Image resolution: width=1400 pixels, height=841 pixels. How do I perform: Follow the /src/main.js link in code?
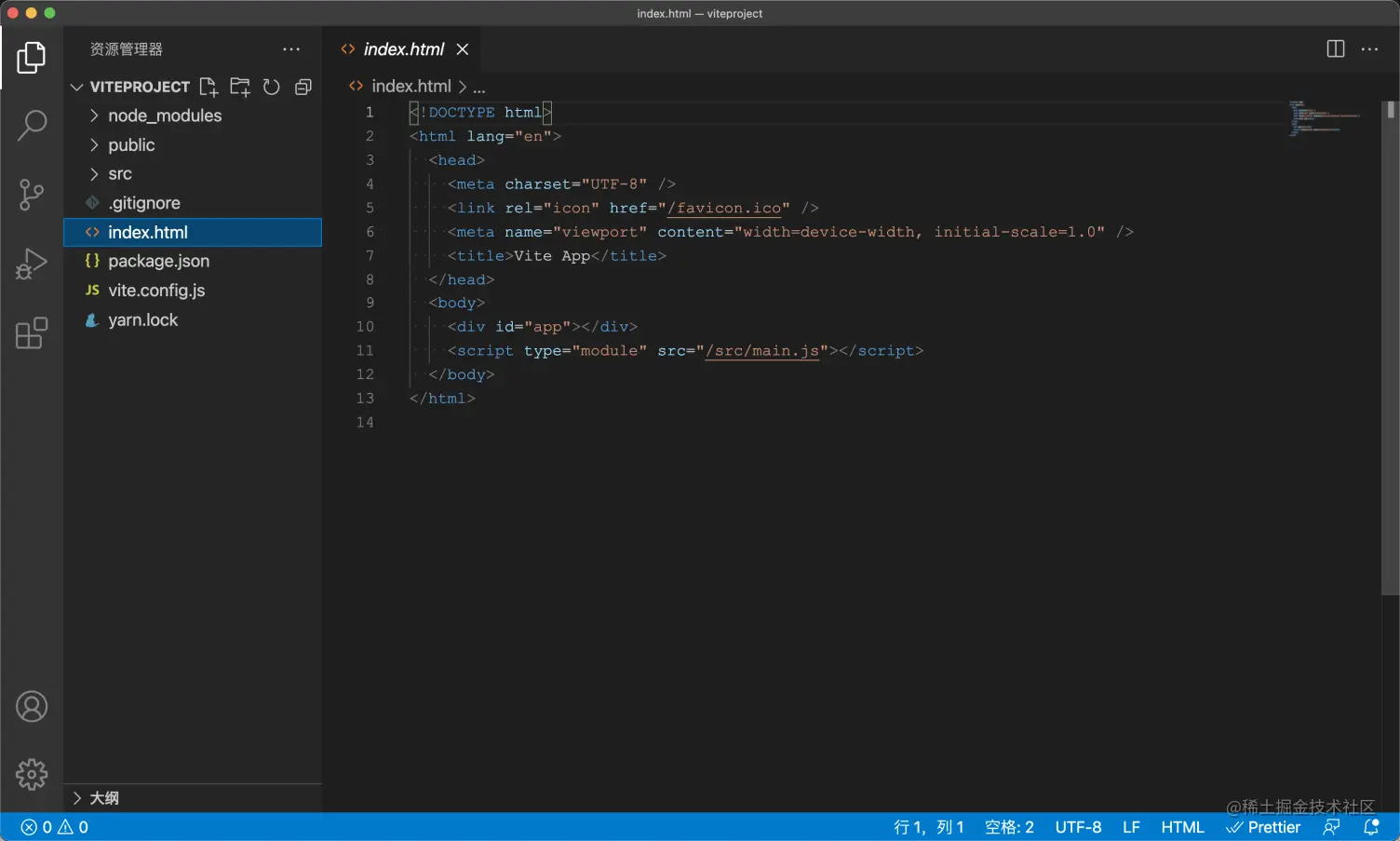(x=762, y=351)
